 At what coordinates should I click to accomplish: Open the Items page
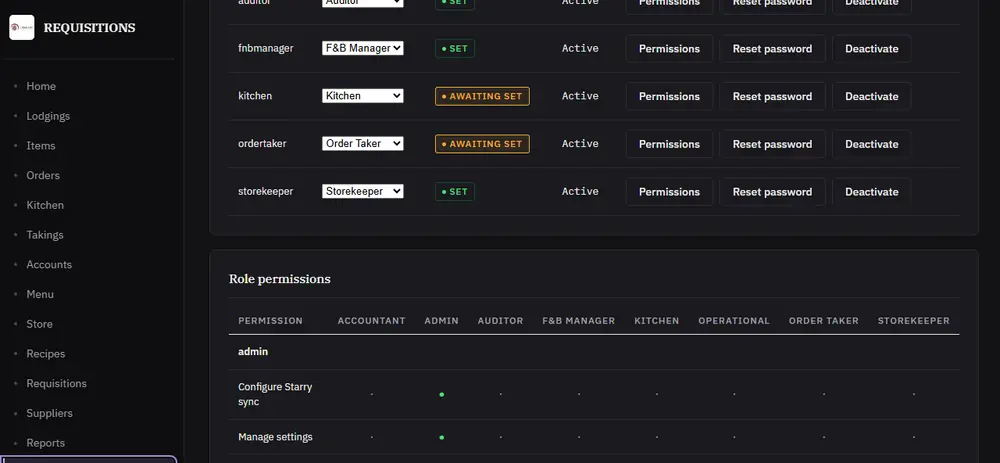point(41,145)
